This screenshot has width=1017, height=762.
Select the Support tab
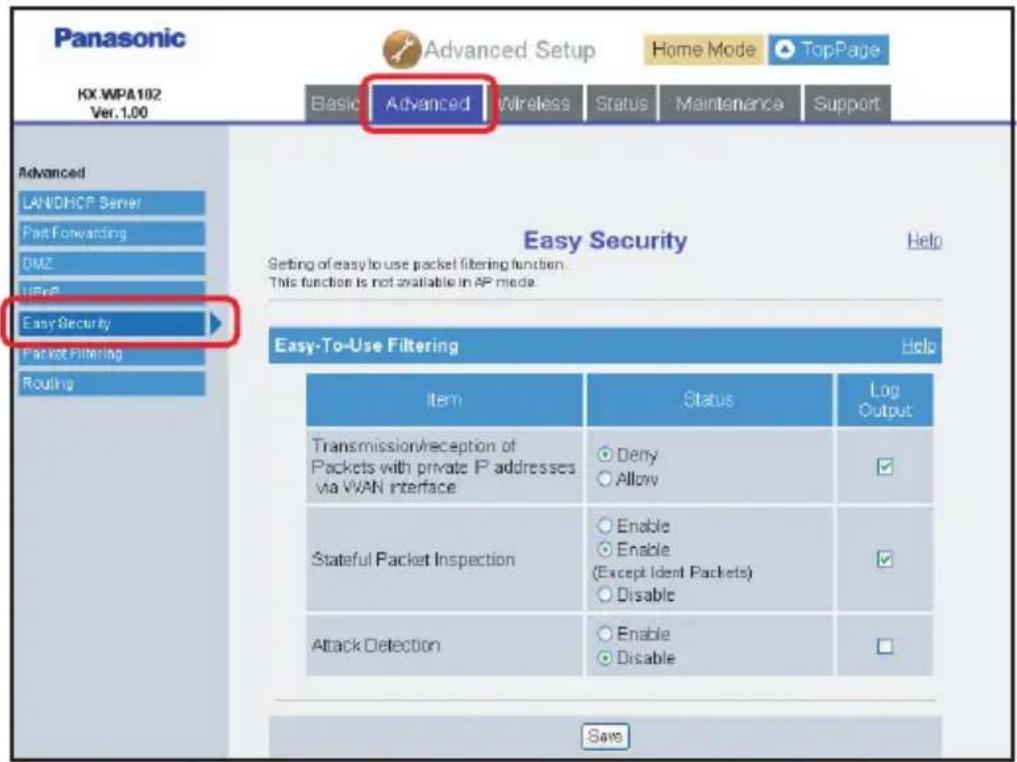point(846,104)
